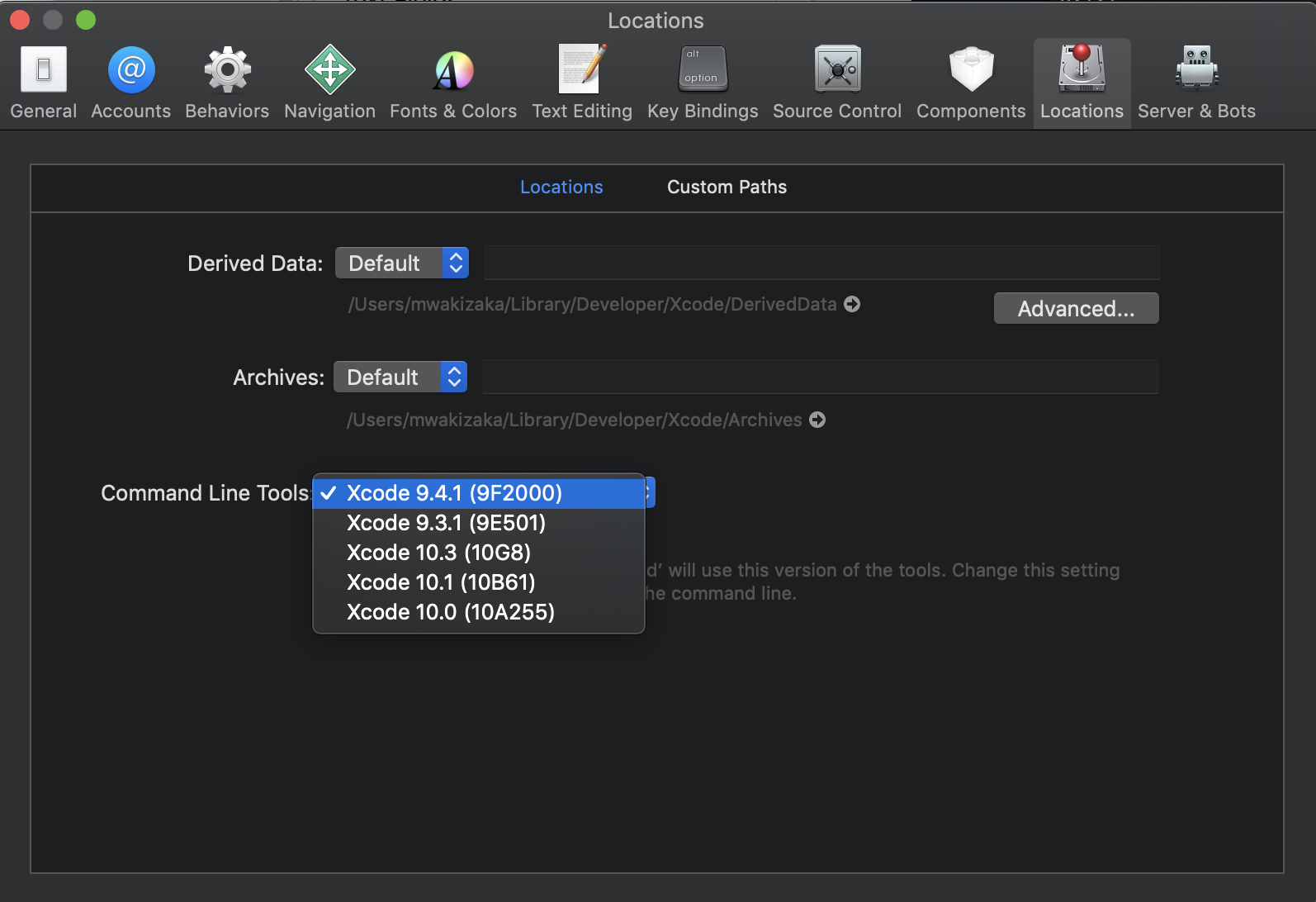Open the Text Editing pane

(582, 83)
